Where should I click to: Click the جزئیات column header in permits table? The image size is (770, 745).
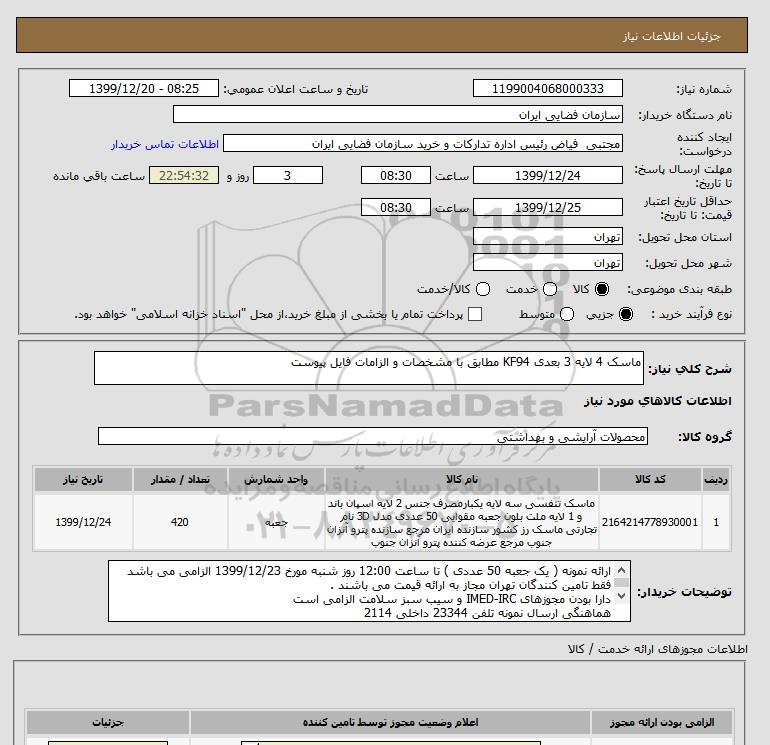pos(108,722)
